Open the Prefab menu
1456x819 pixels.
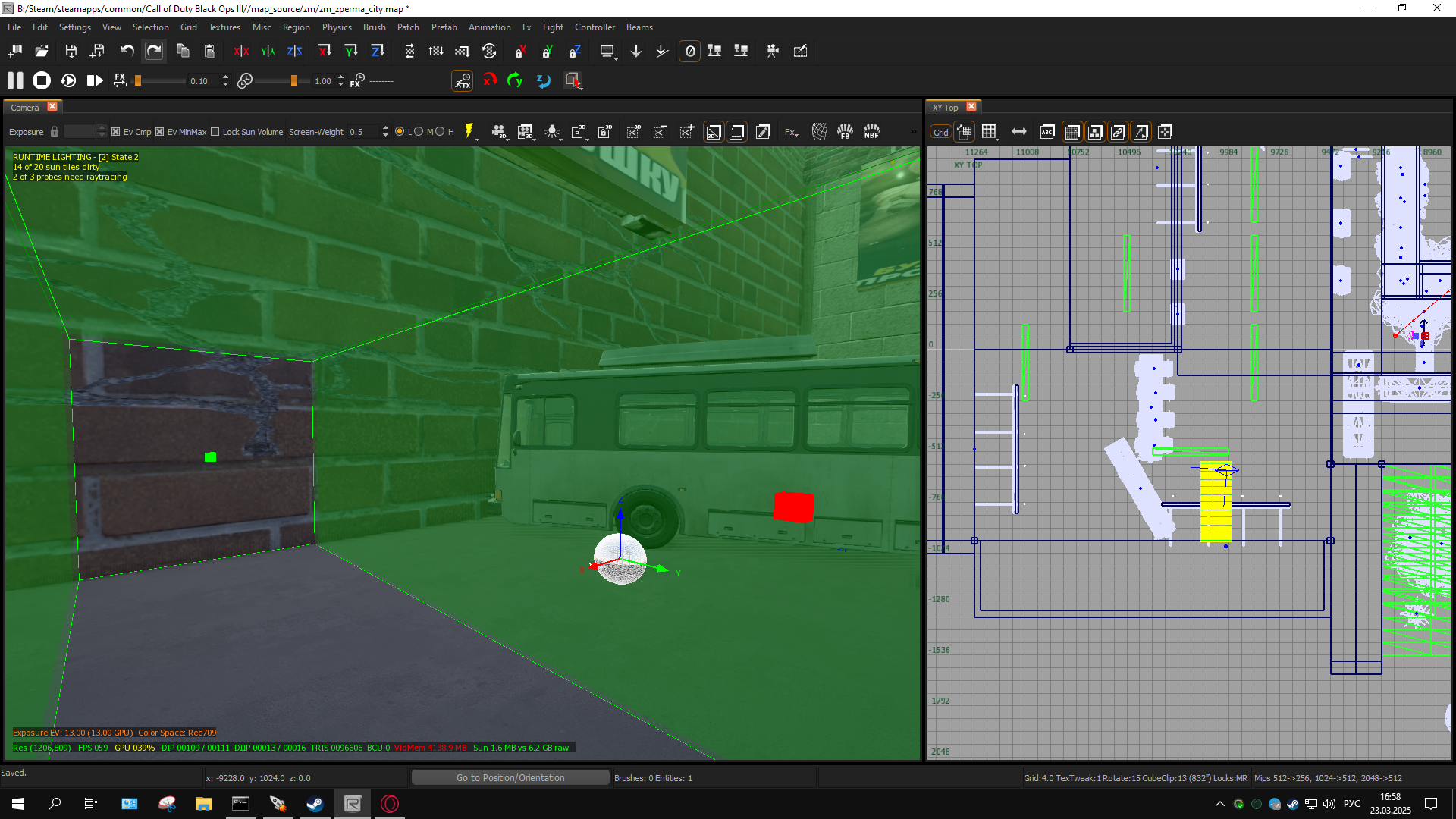(x=444, y=27)
